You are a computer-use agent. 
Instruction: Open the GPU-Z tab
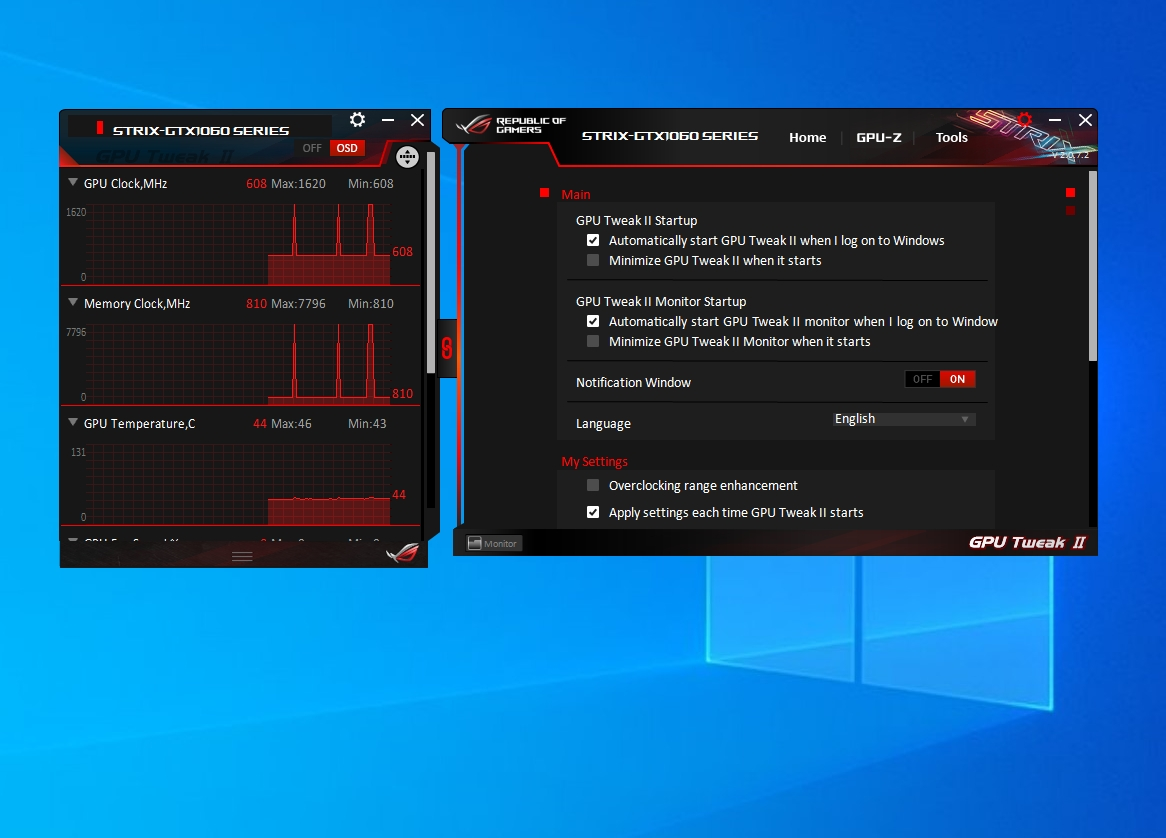tap(879, 138)
